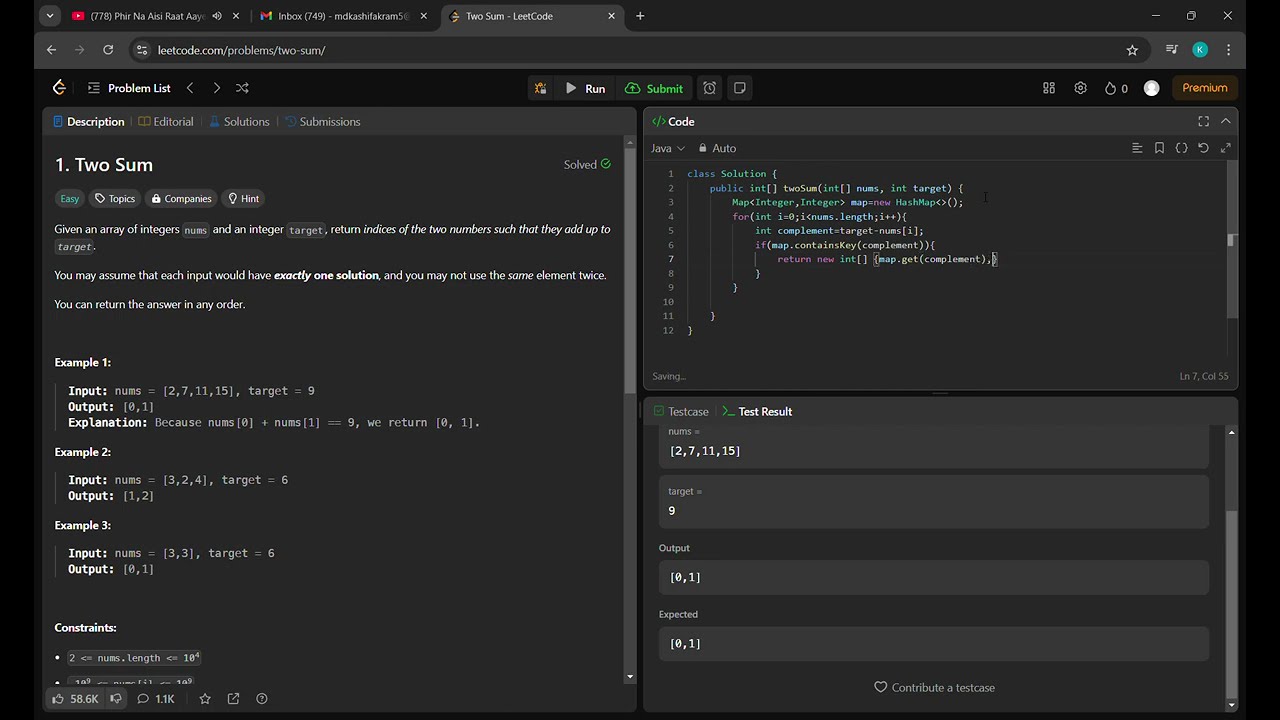Open the LeetCode home logo
The image size is (1280, 720).
[59, 88]
